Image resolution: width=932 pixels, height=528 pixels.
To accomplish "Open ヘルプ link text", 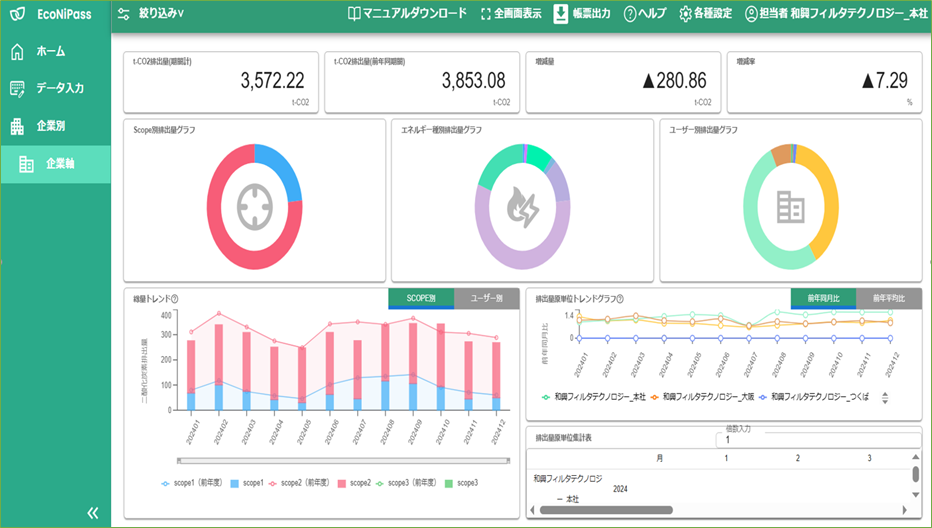I will (652, 13).
